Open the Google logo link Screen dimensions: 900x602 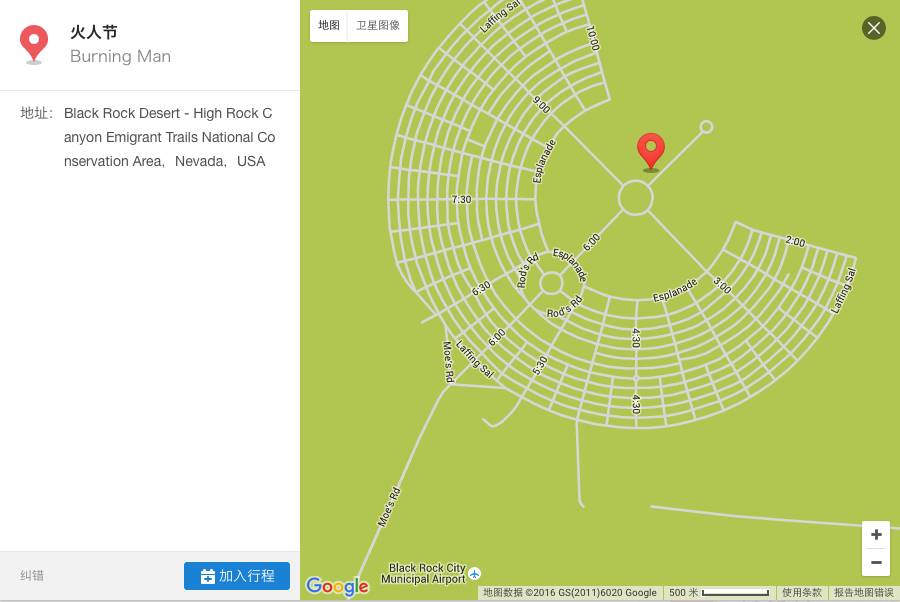pos(338,586)
